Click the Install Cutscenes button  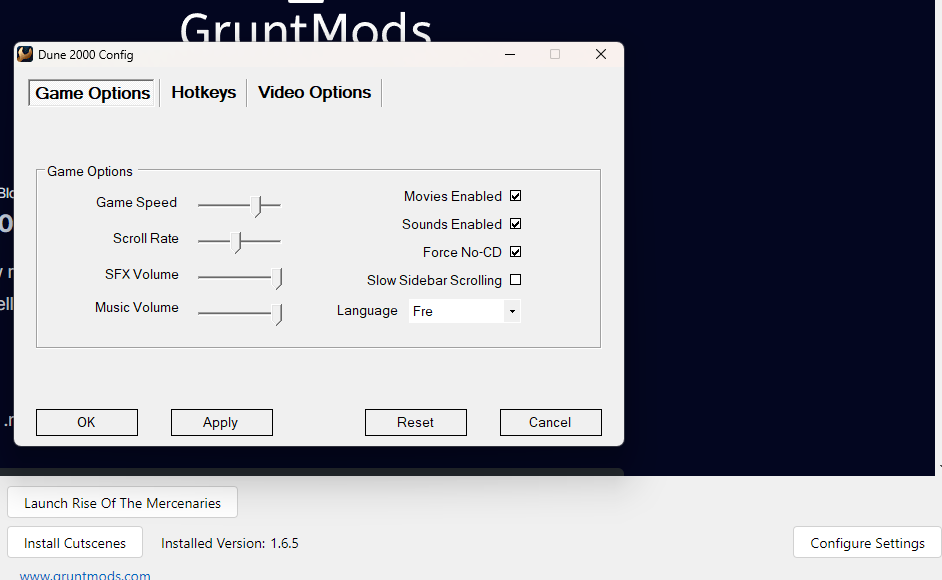pyautogui.click(x=75, y=543)
